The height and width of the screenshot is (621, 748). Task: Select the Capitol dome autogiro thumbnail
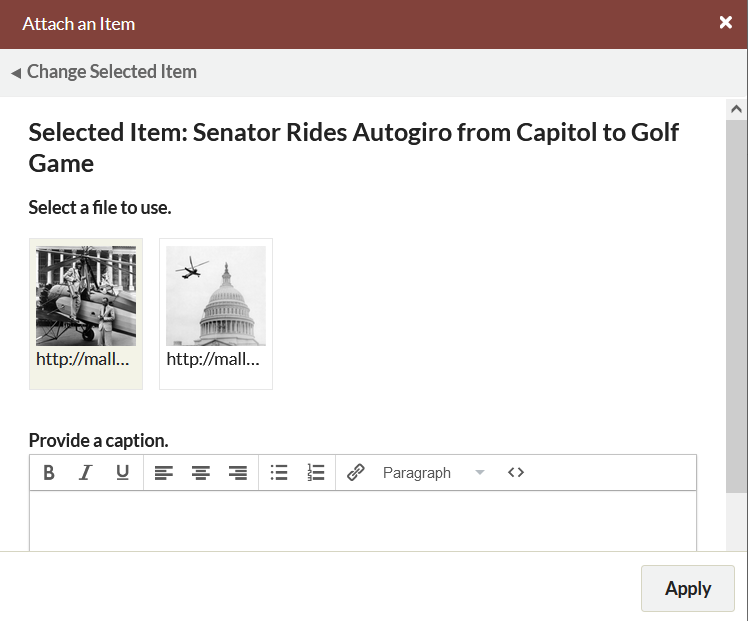216,296
